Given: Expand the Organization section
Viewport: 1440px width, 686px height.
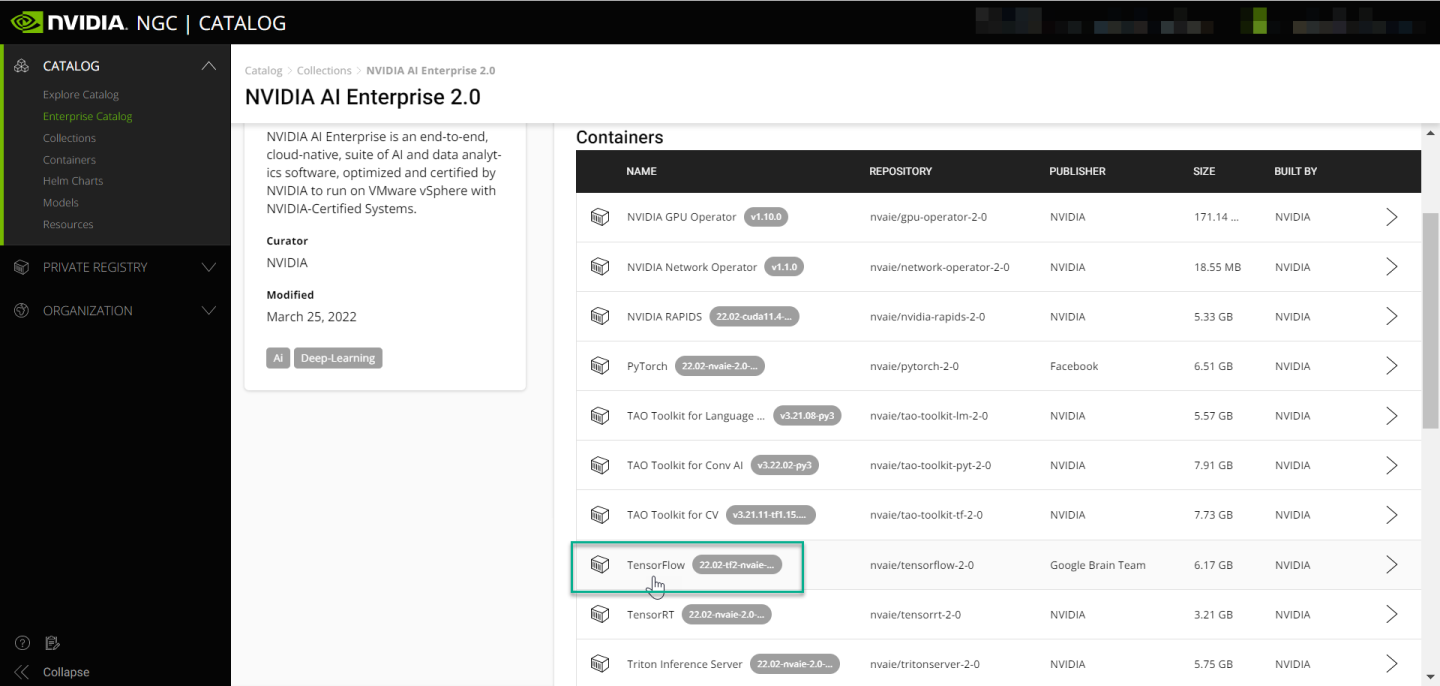Looking at the screenshot, I should (x=208, y=311).
